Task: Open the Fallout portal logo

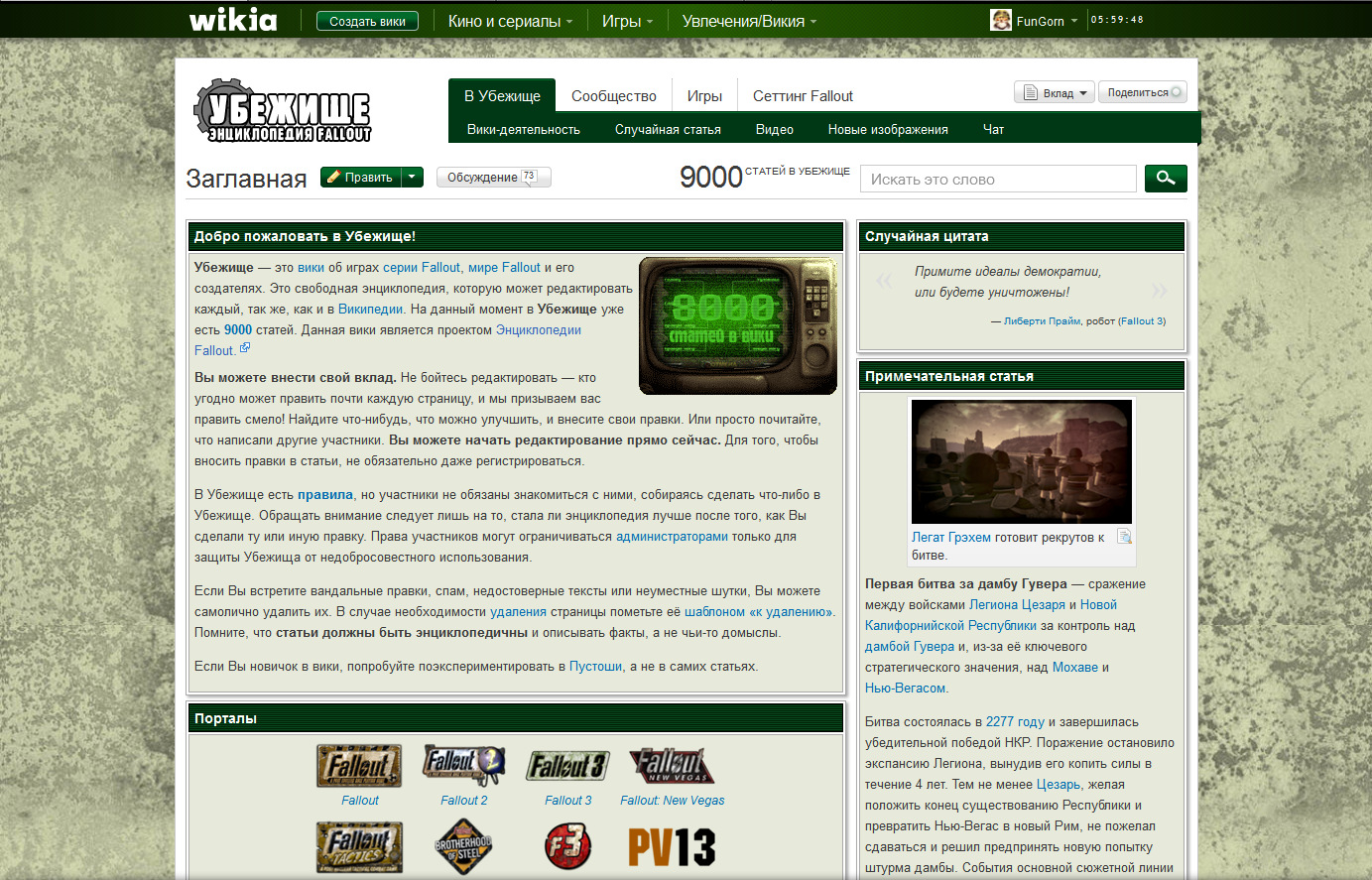Action: click(x=359, y=766)
